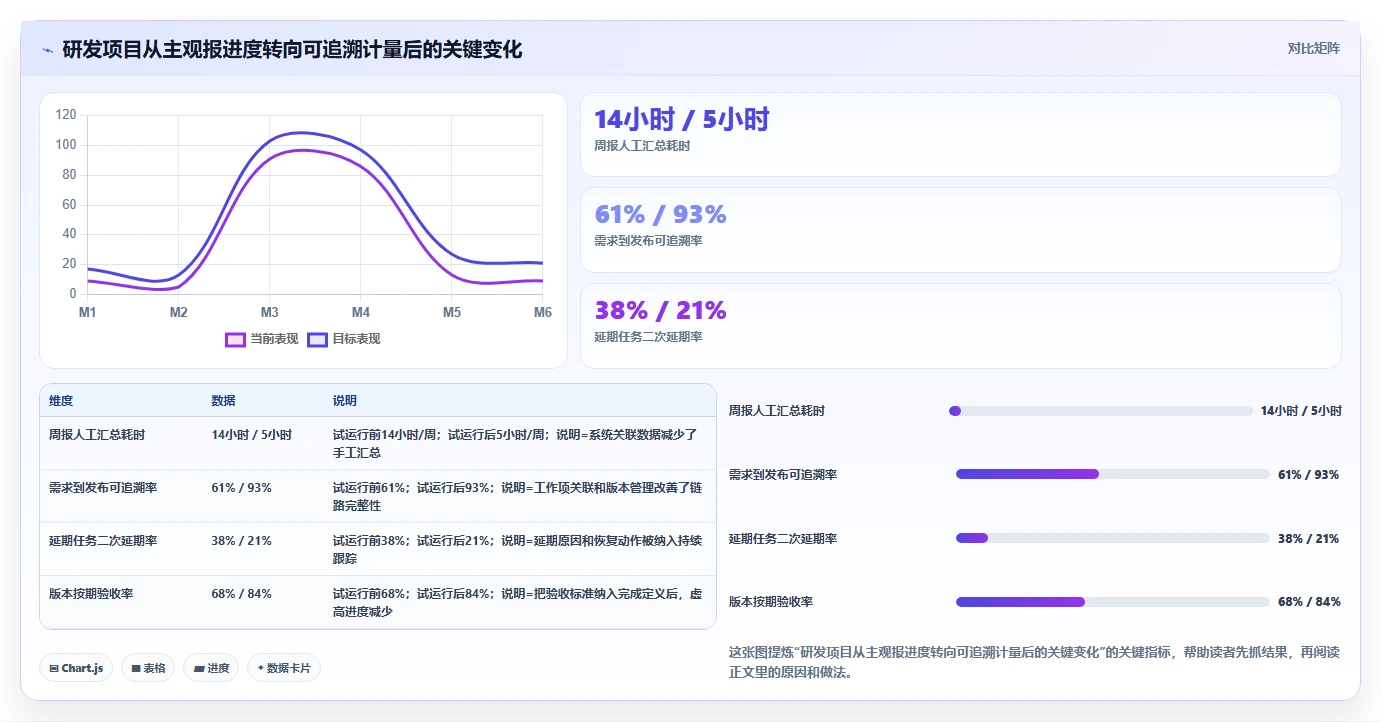The height and width of the screenshot is (722, 1381).
Task: Click the purple 当前表现 legend swatch
Action: tap(236, 339)
